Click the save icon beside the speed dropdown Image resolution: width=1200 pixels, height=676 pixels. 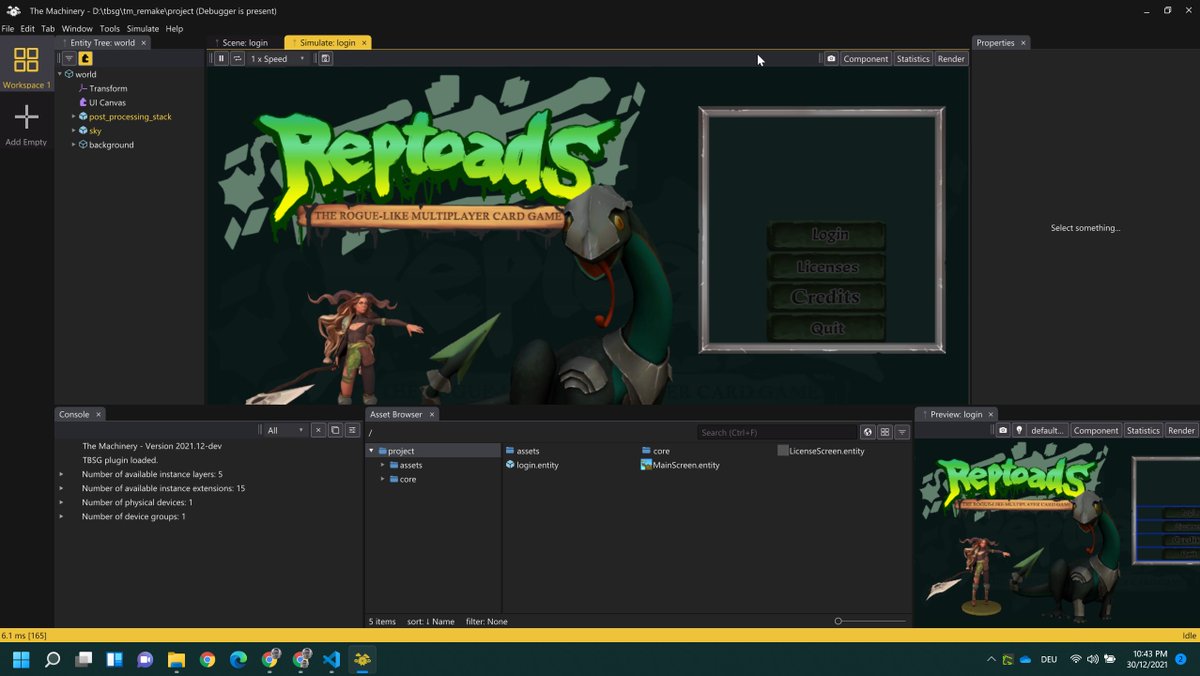pos(326,59)
